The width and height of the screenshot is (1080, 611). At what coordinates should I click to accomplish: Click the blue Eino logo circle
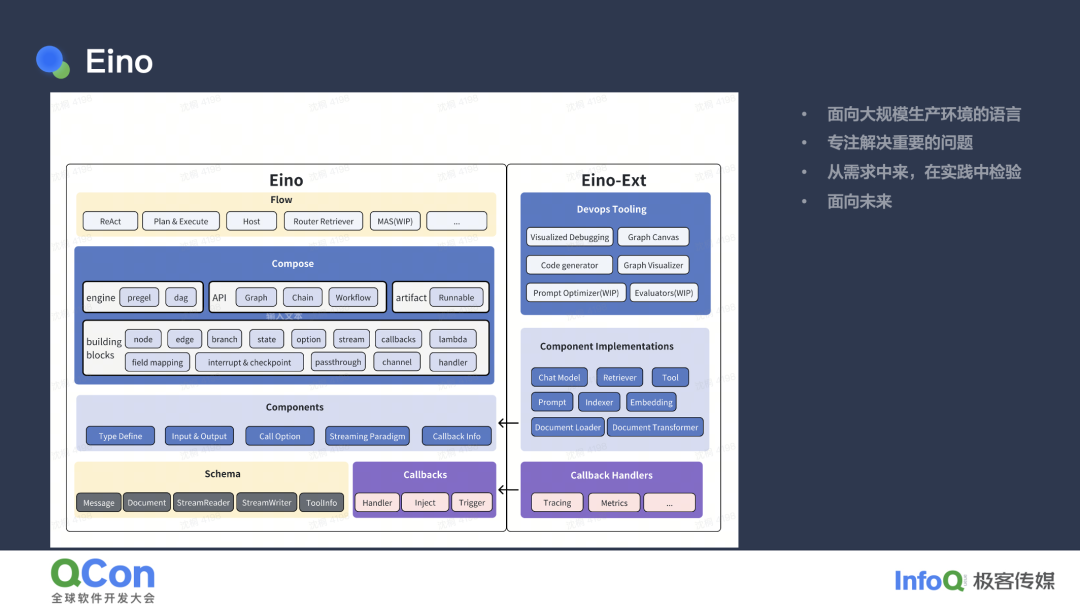tap(50, 60)
